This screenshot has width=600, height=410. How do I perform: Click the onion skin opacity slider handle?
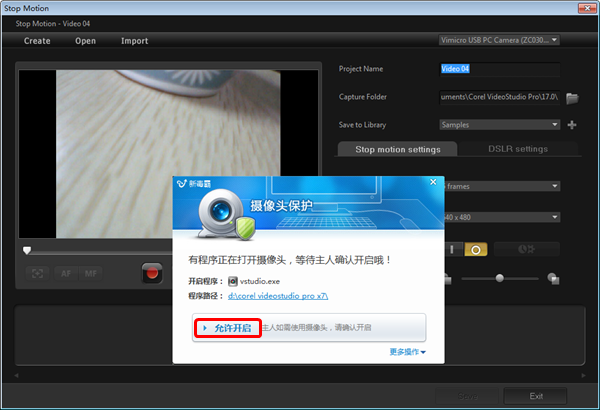500,278
